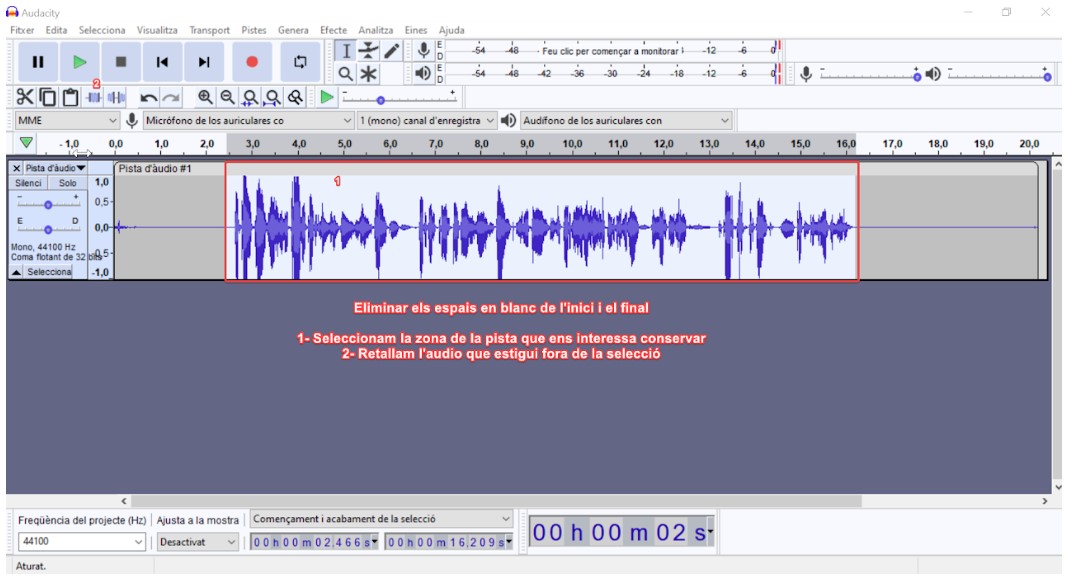Click the red Record button
Screen dimensions: 1069x579
point(252,62)
